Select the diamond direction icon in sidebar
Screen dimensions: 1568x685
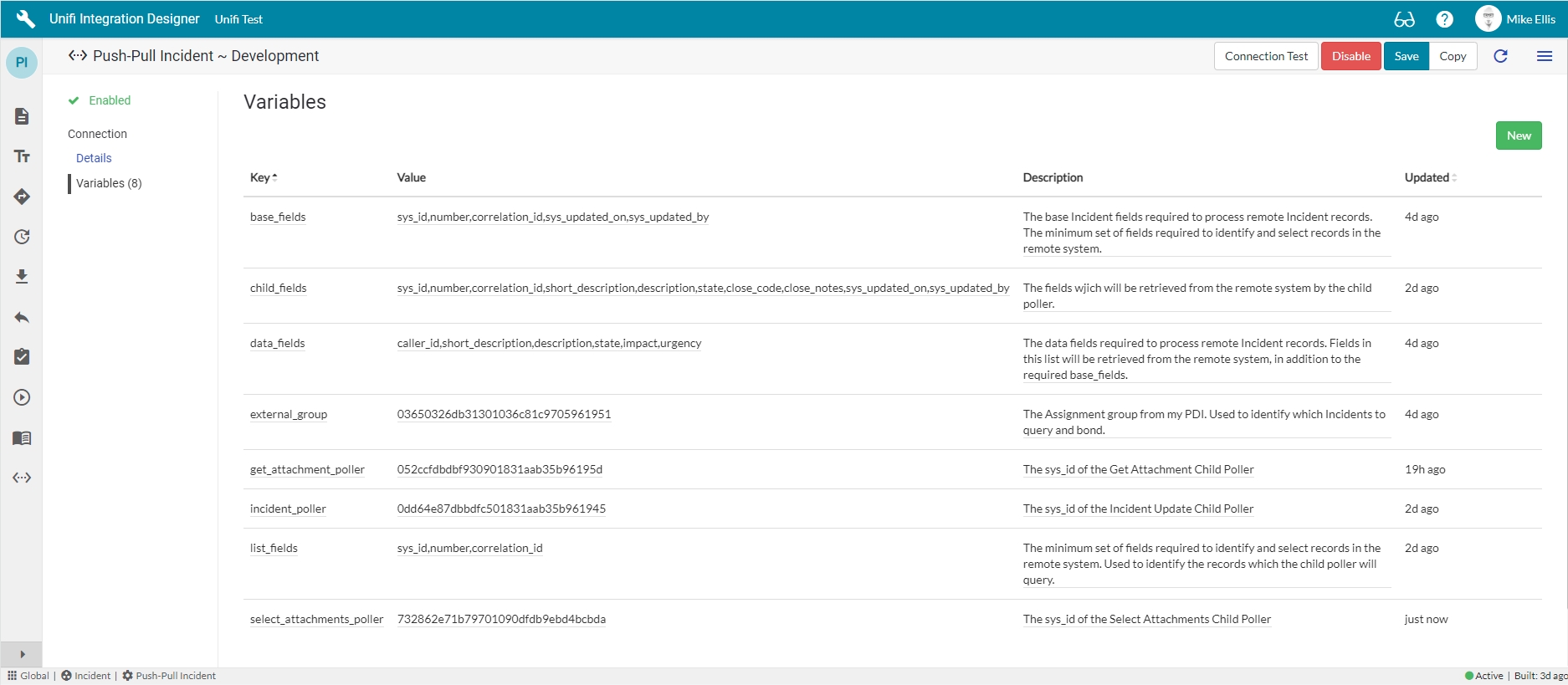coord(22,197)
